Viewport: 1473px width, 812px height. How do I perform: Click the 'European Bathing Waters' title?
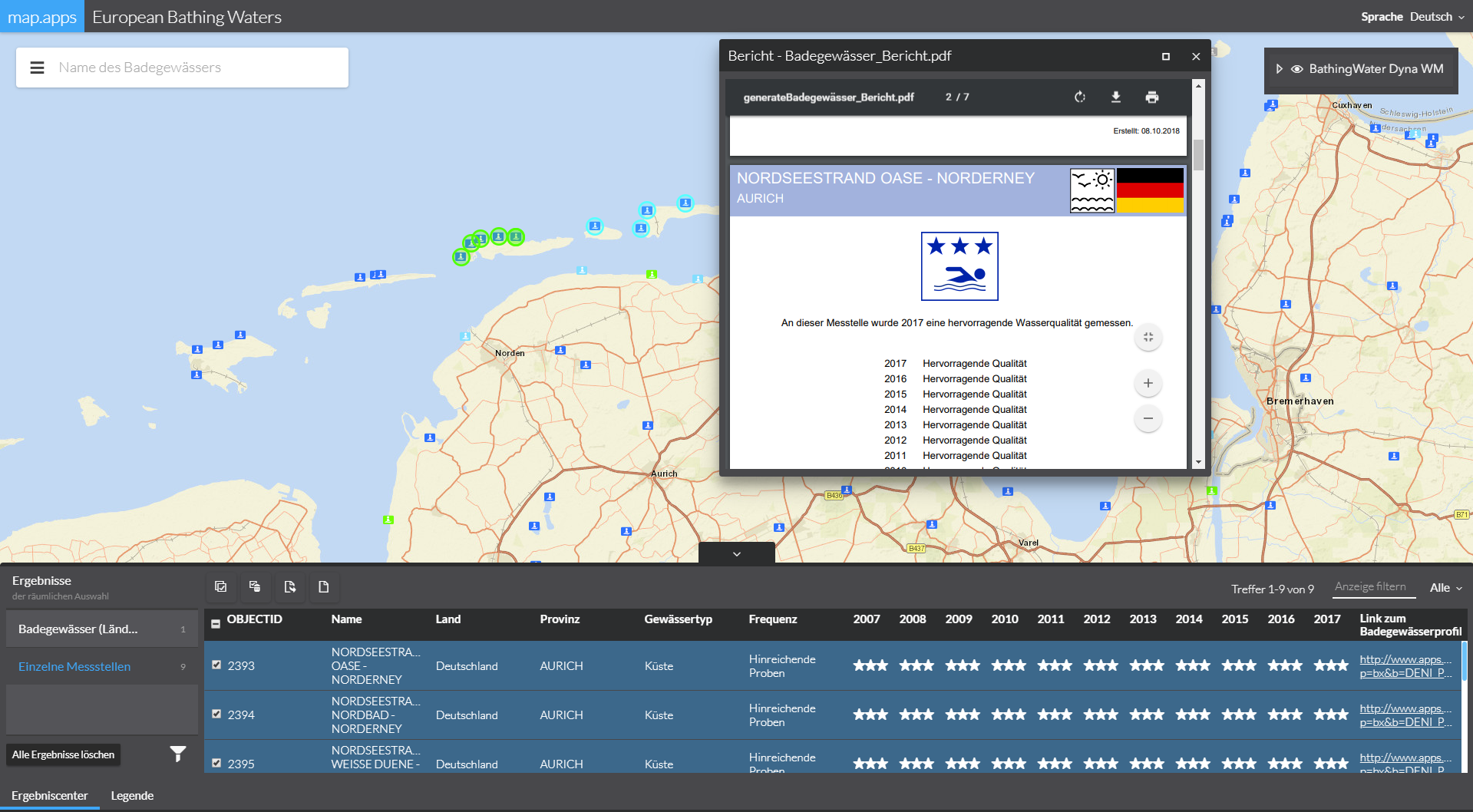(x=187, y=17)
